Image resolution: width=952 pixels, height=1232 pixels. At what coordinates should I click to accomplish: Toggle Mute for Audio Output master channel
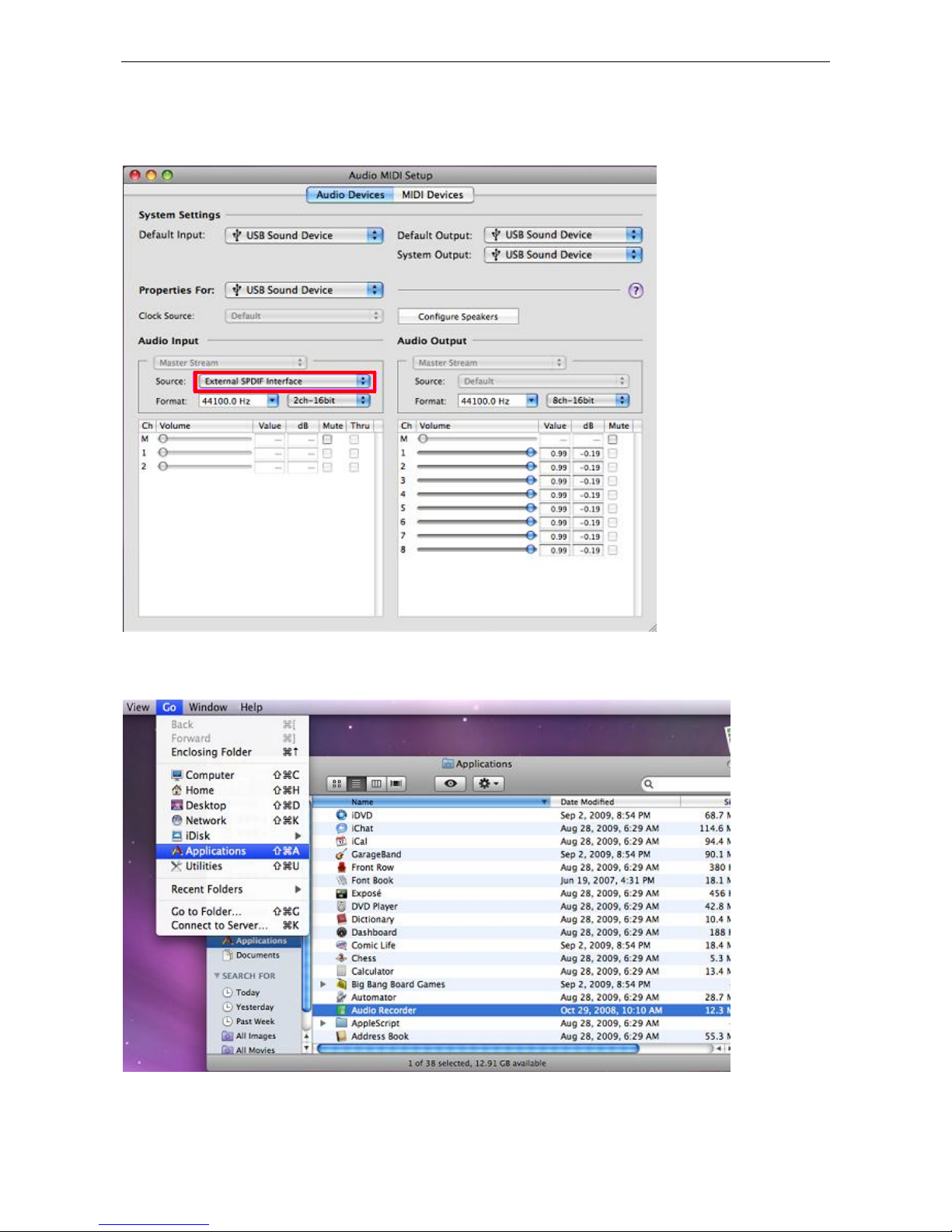[612, 439]
